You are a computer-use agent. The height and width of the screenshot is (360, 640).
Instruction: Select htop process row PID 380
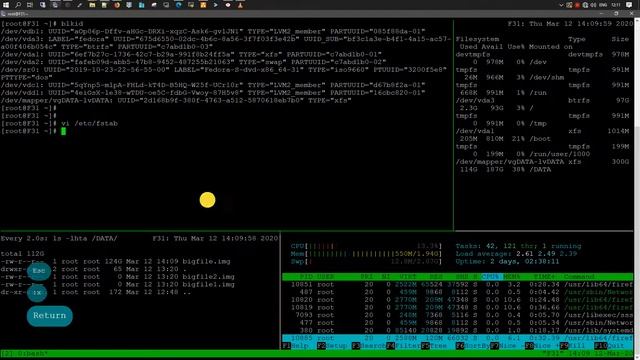pos(457,331)
